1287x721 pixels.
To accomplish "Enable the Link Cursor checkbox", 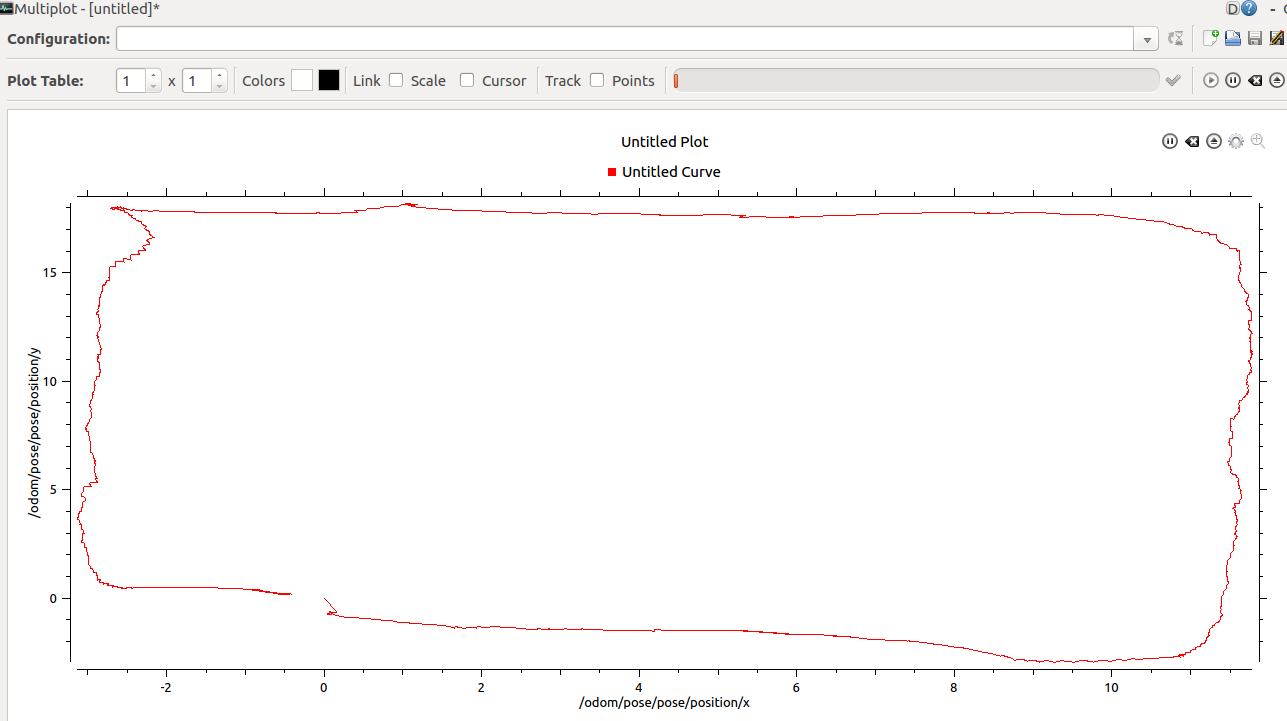I will 467,80.
